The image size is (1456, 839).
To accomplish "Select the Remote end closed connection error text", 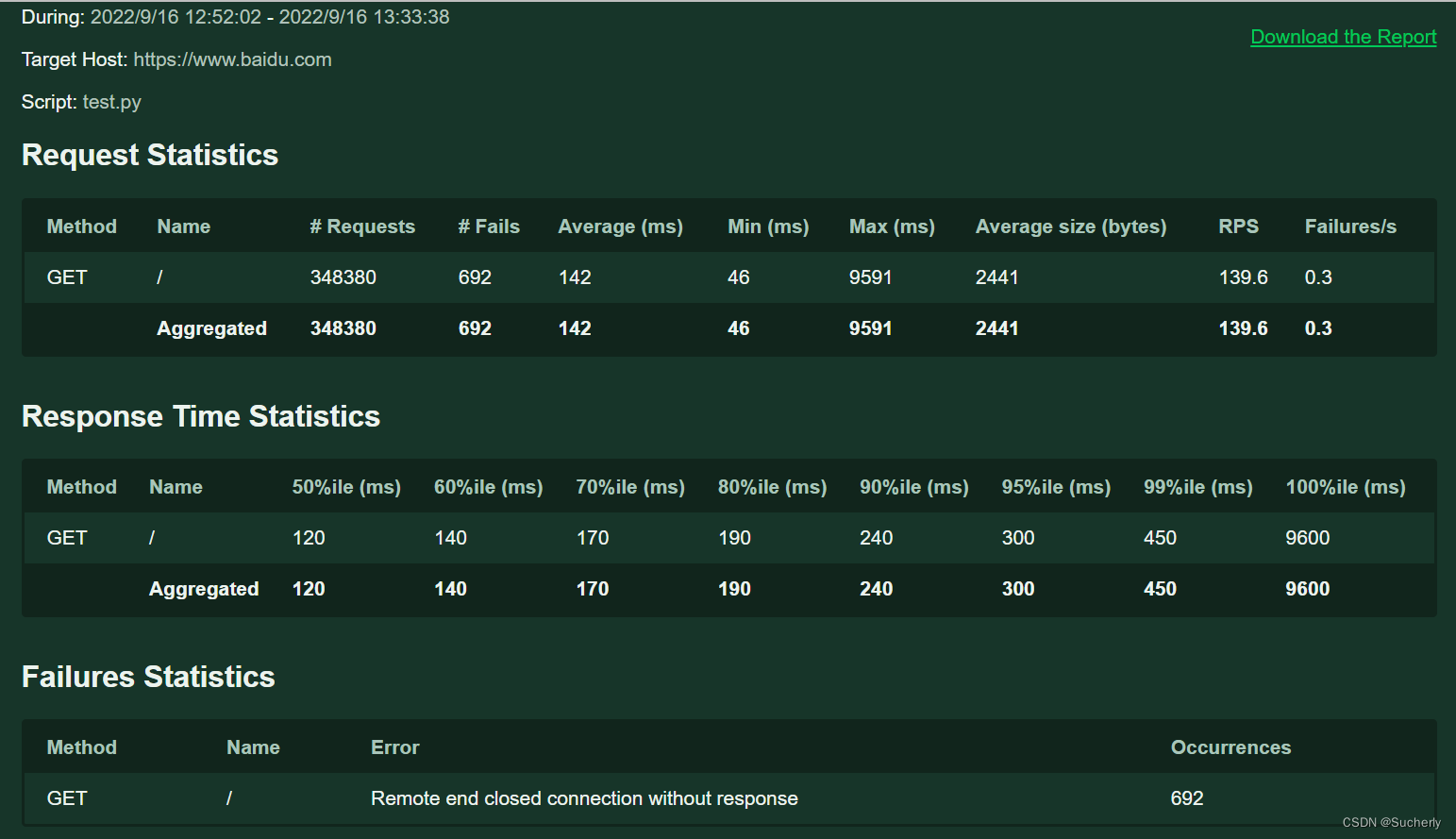I will click(x=584, y=798).
